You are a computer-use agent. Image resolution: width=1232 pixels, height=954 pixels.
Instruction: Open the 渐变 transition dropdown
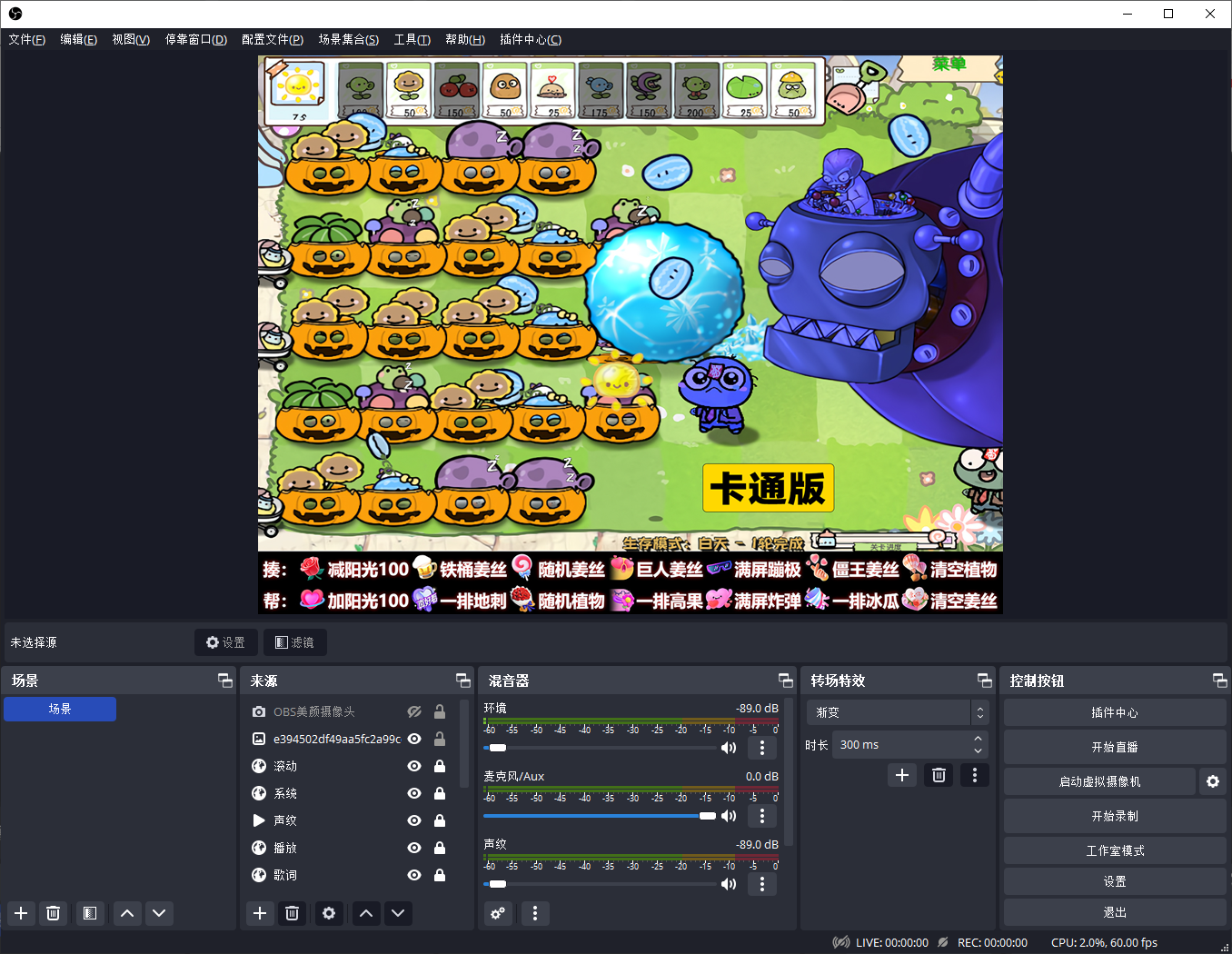(896, 712)
